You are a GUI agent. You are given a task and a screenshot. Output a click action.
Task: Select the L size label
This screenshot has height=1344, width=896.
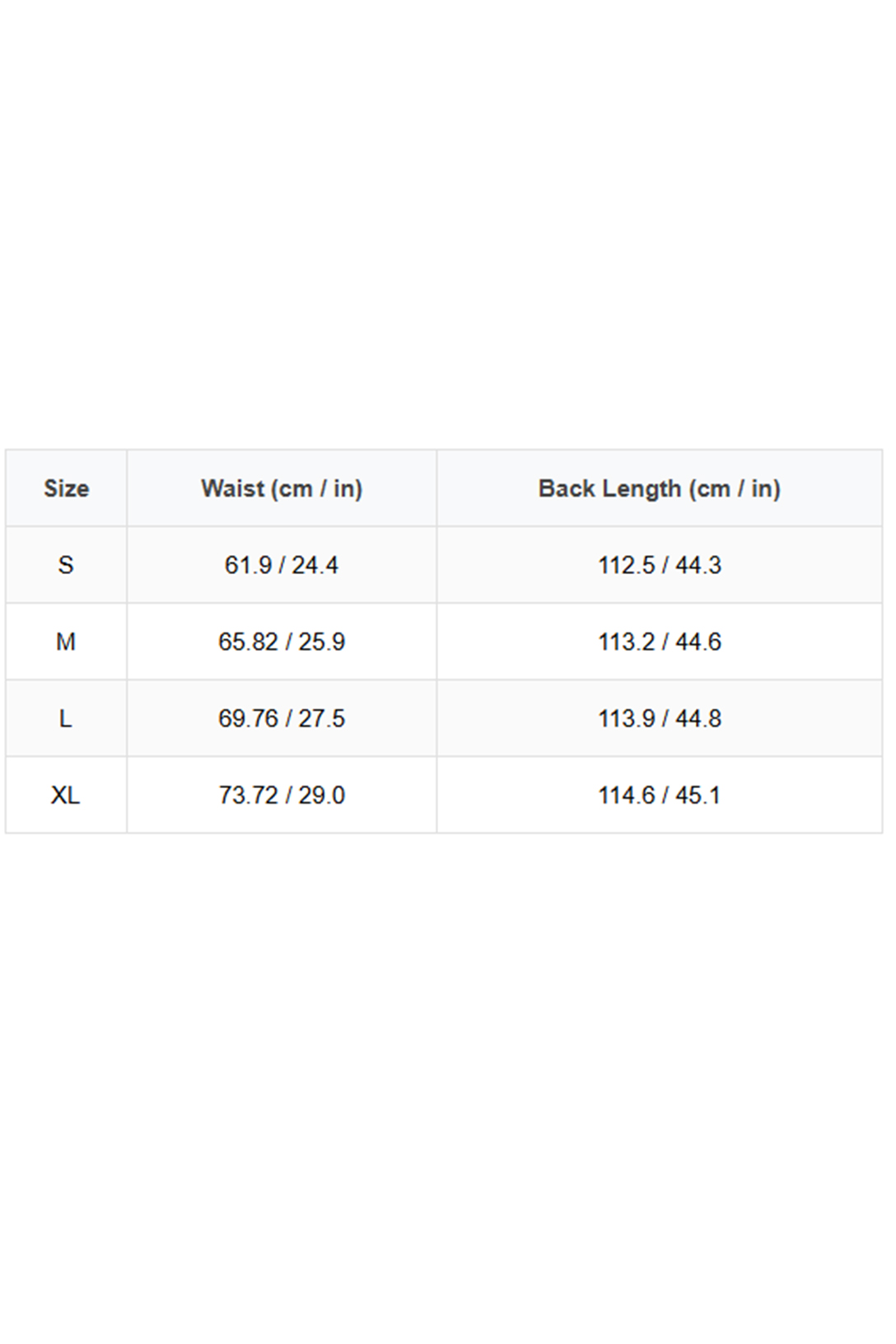[66, 719]
